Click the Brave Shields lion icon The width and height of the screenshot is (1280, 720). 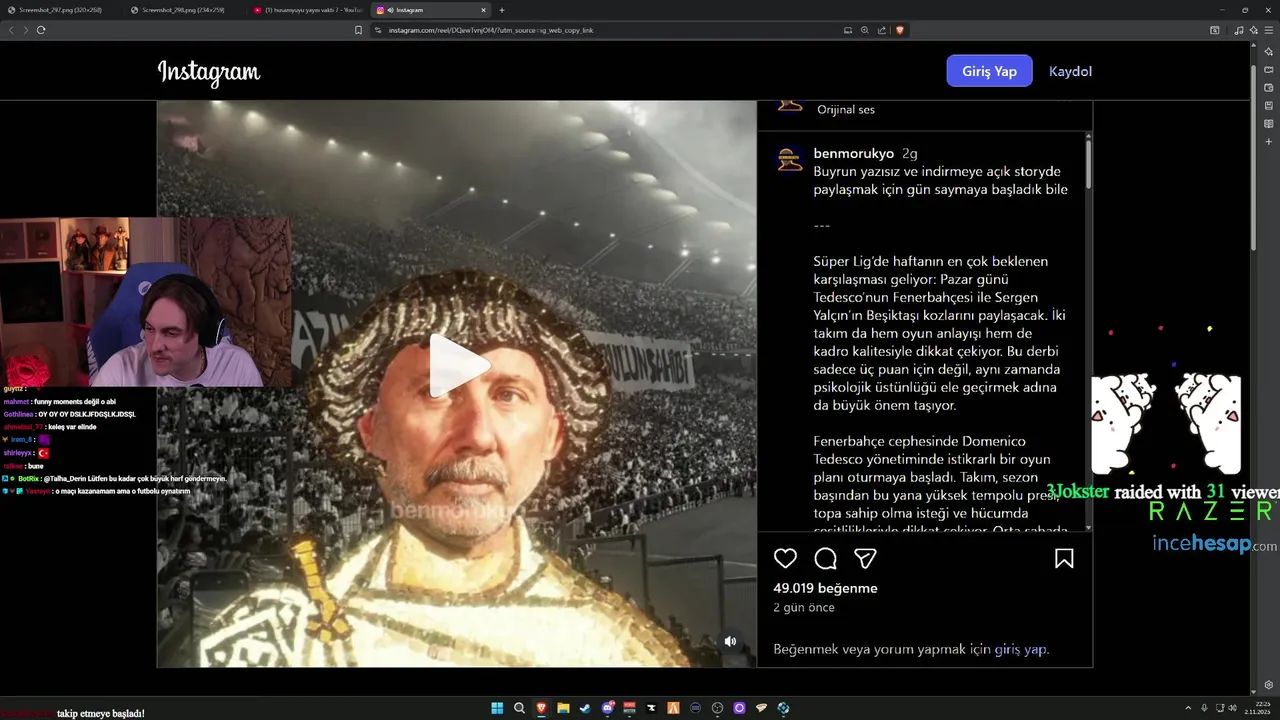[899, 30]
